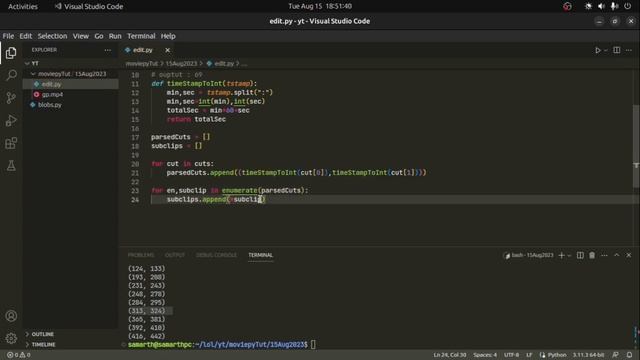The image size is (640, 360).
Task: Open the Terminal menu
Action: (141, 36)
